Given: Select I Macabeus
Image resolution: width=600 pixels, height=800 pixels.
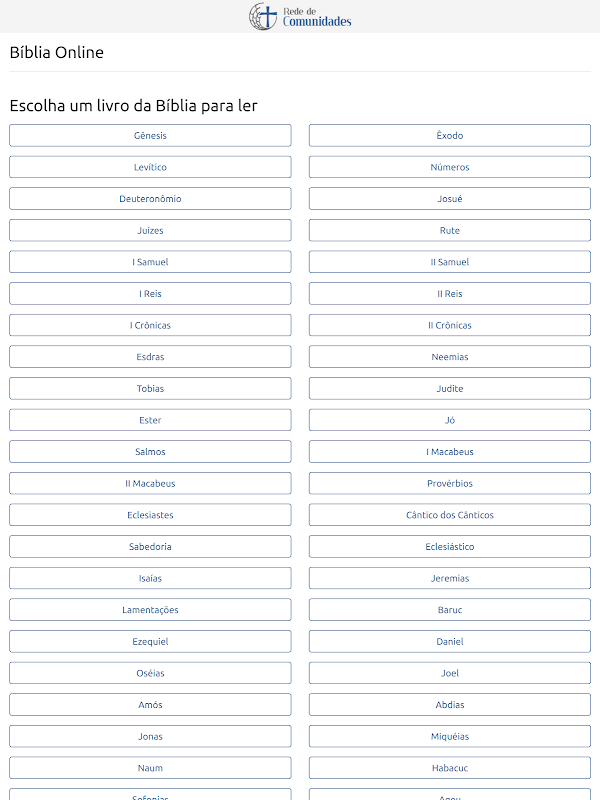Looking at the screenshot, I should (449, 452).
